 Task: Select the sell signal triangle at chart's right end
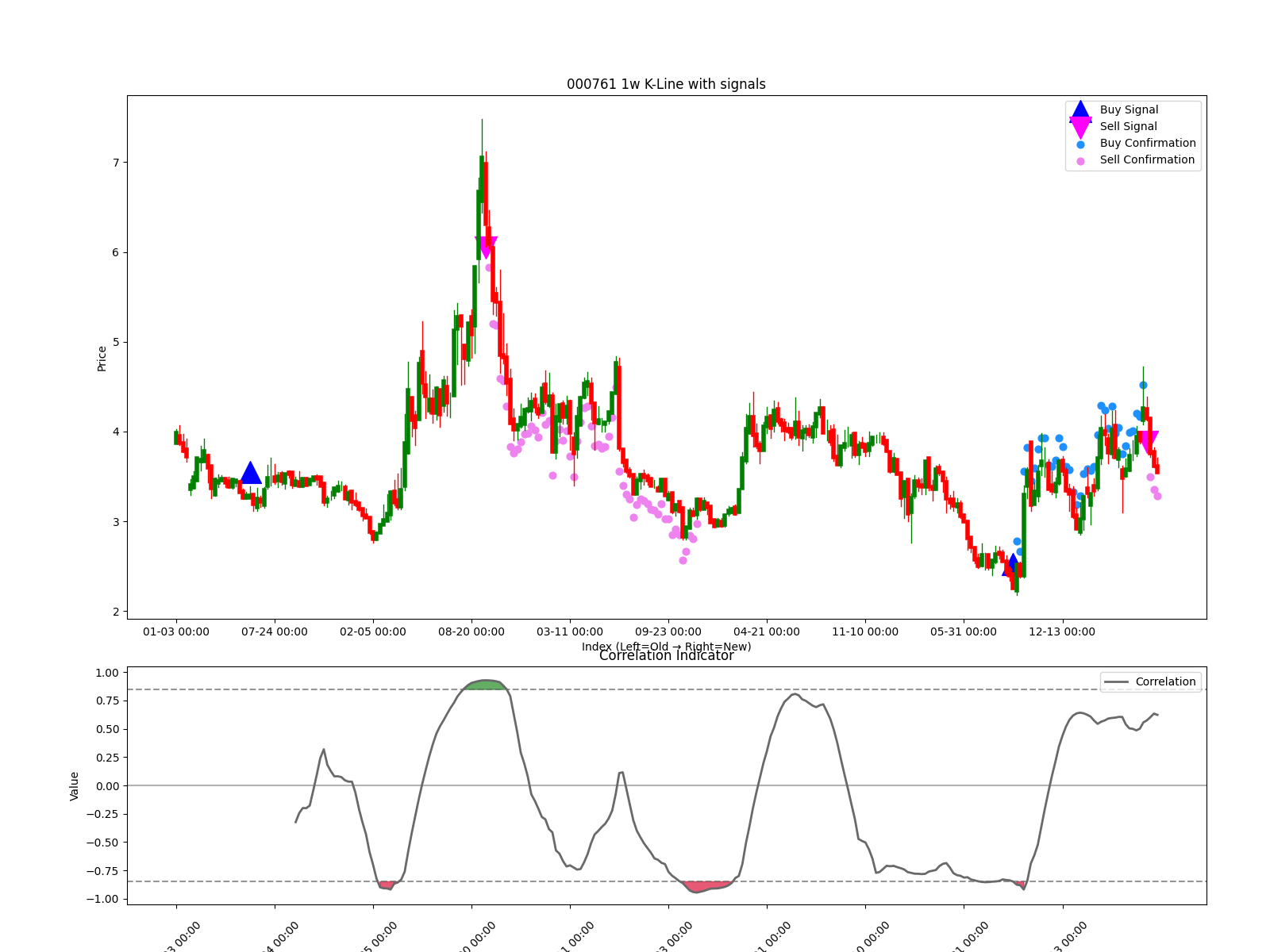tap(1147, 442)
